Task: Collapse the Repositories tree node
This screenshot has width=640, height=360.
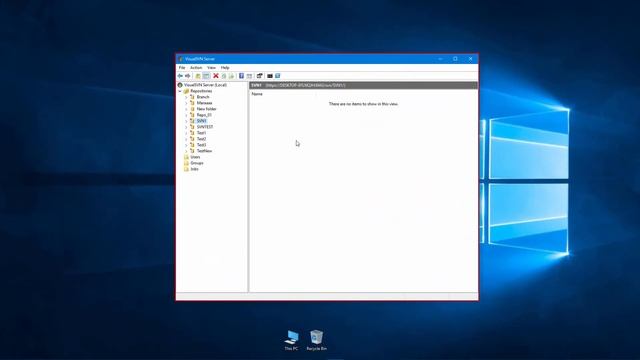Action: (180, 91)
